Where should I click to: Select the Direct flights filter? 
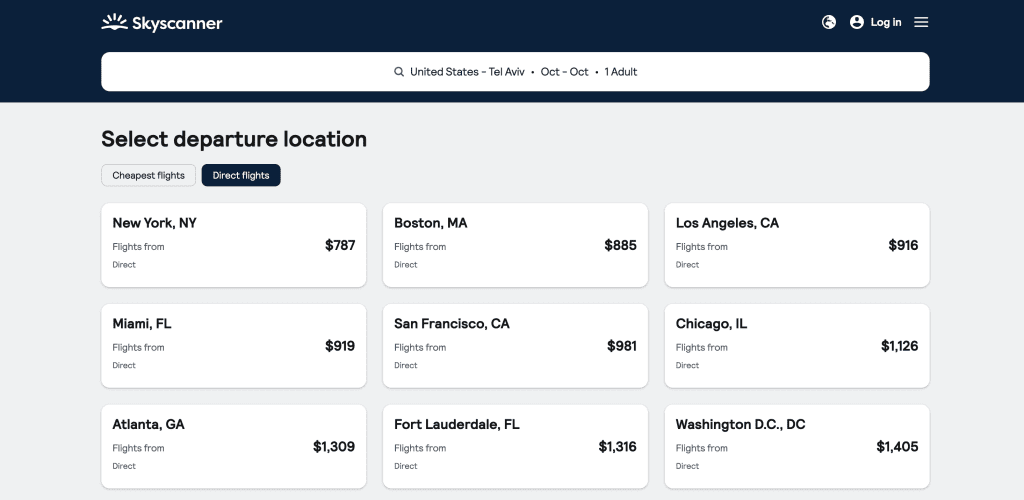[x=241, y=175]
